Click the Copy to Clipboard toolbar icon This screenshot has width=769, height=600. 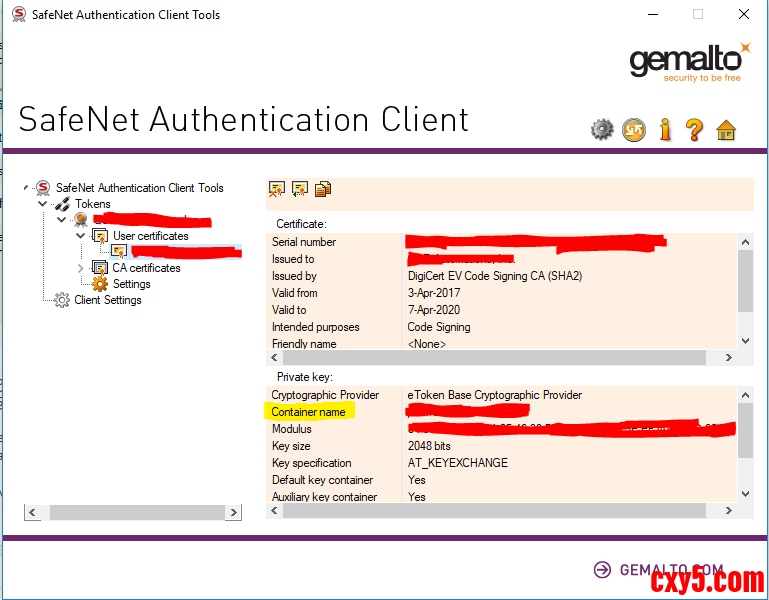coord(323,188)
